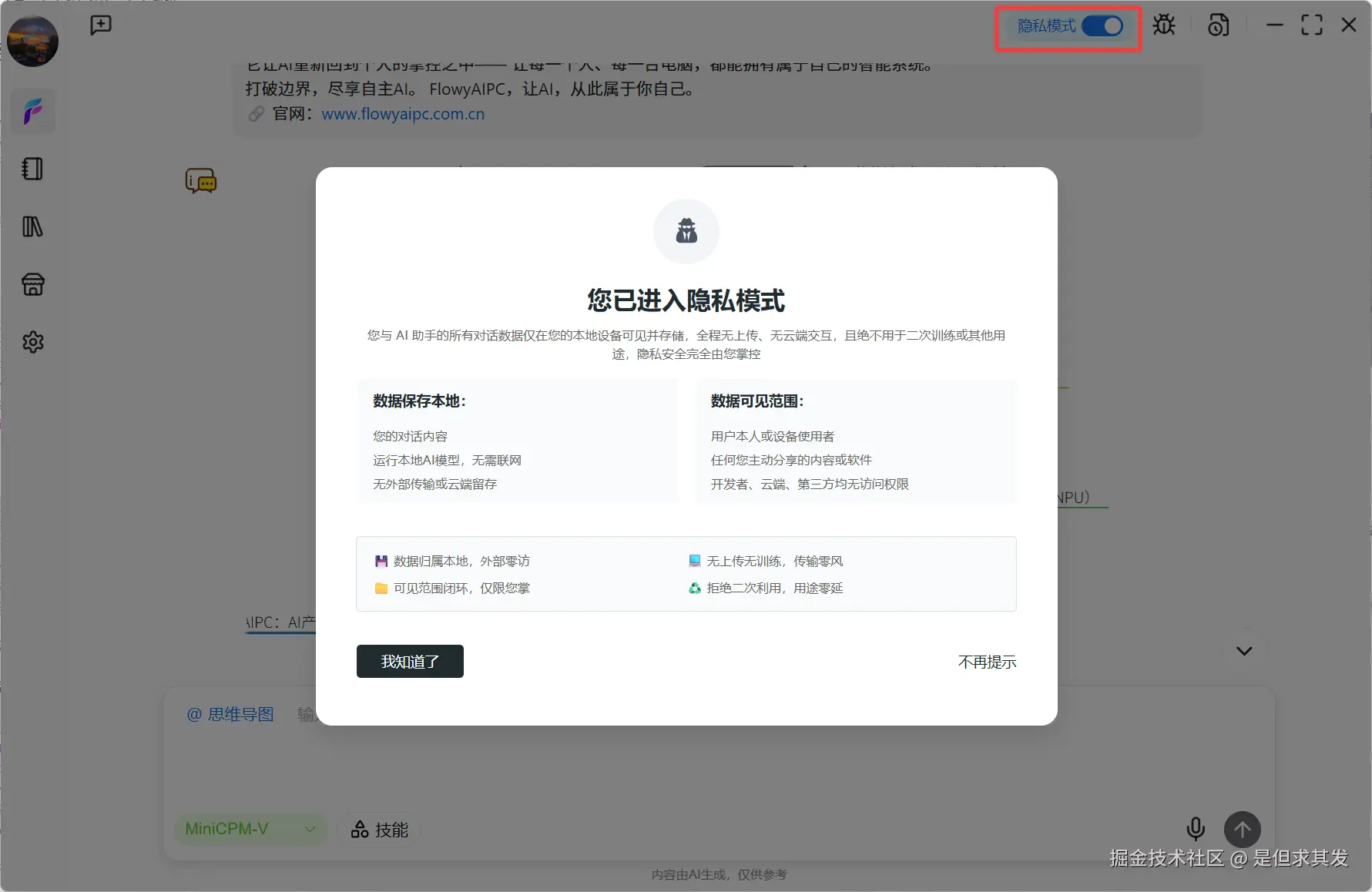Viewport: 1372px width, 892px height.
Task: Click the user avatar photo
Action: pyautogui.click(x=32, y=41)
